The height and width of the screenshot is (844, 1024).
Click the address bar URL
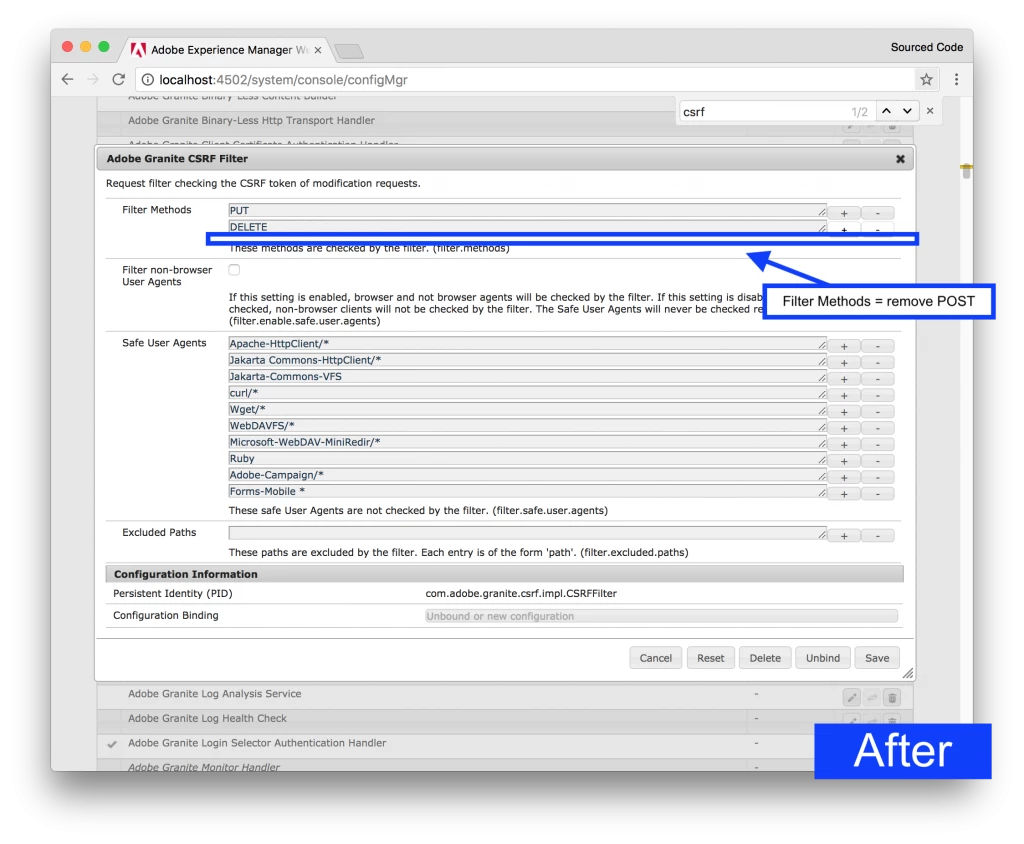pyautogui.click(x=283, y=80)
